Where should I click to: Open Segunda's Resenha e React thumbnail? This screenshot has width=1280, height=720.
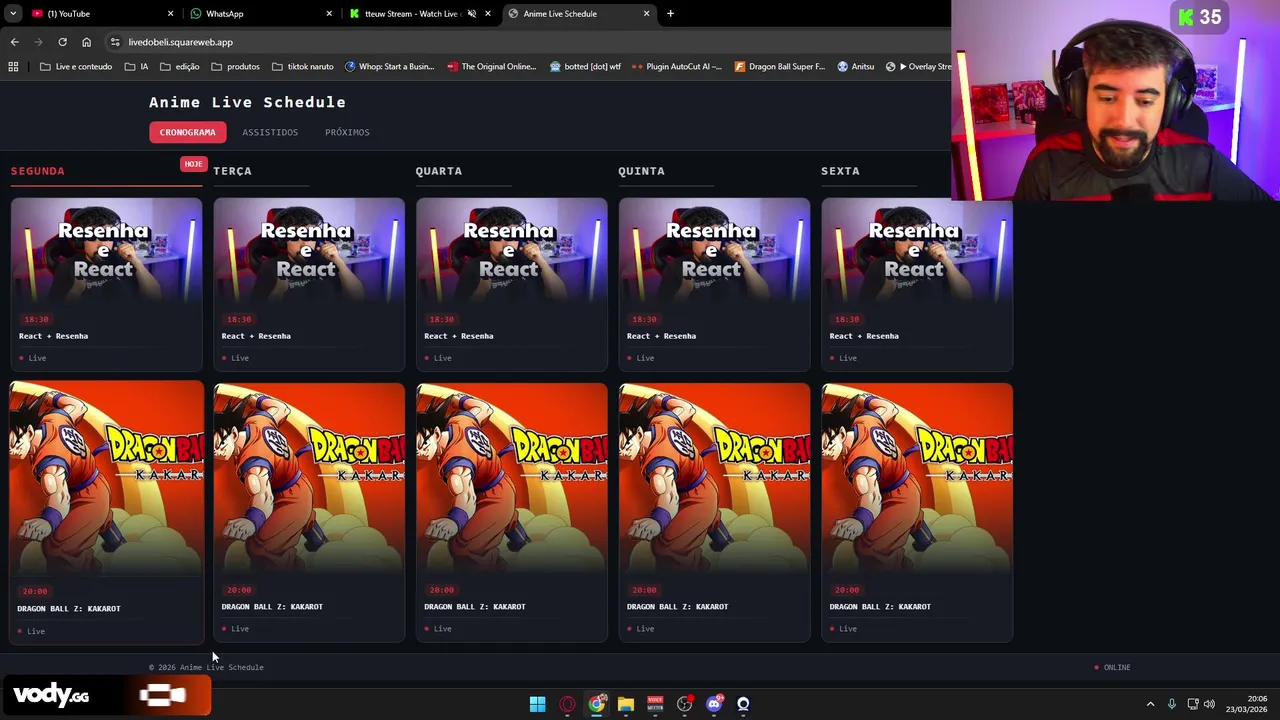click(x=107, y=252)
